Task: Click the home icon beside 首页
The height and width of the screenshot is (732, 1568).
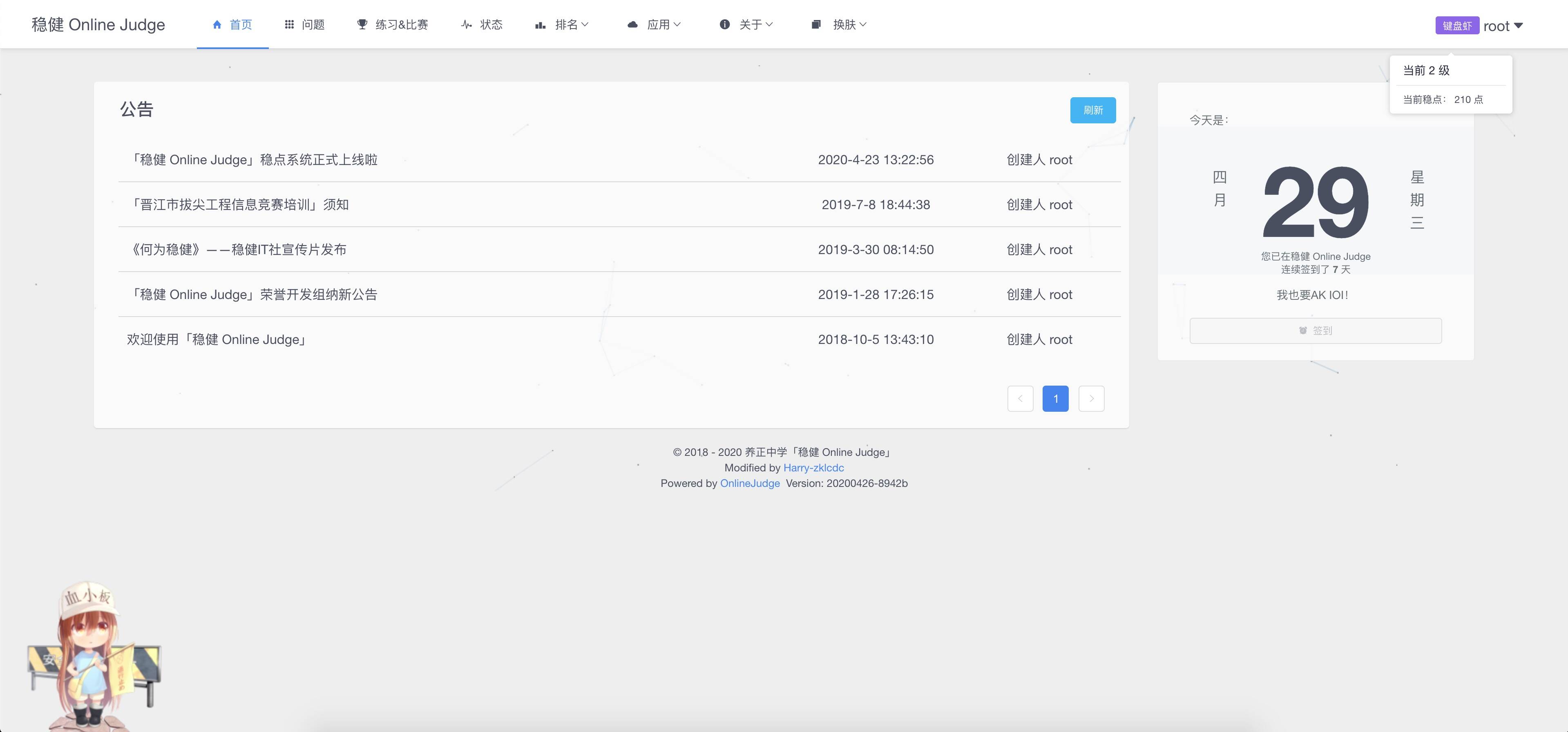Action: click(217, 25)
